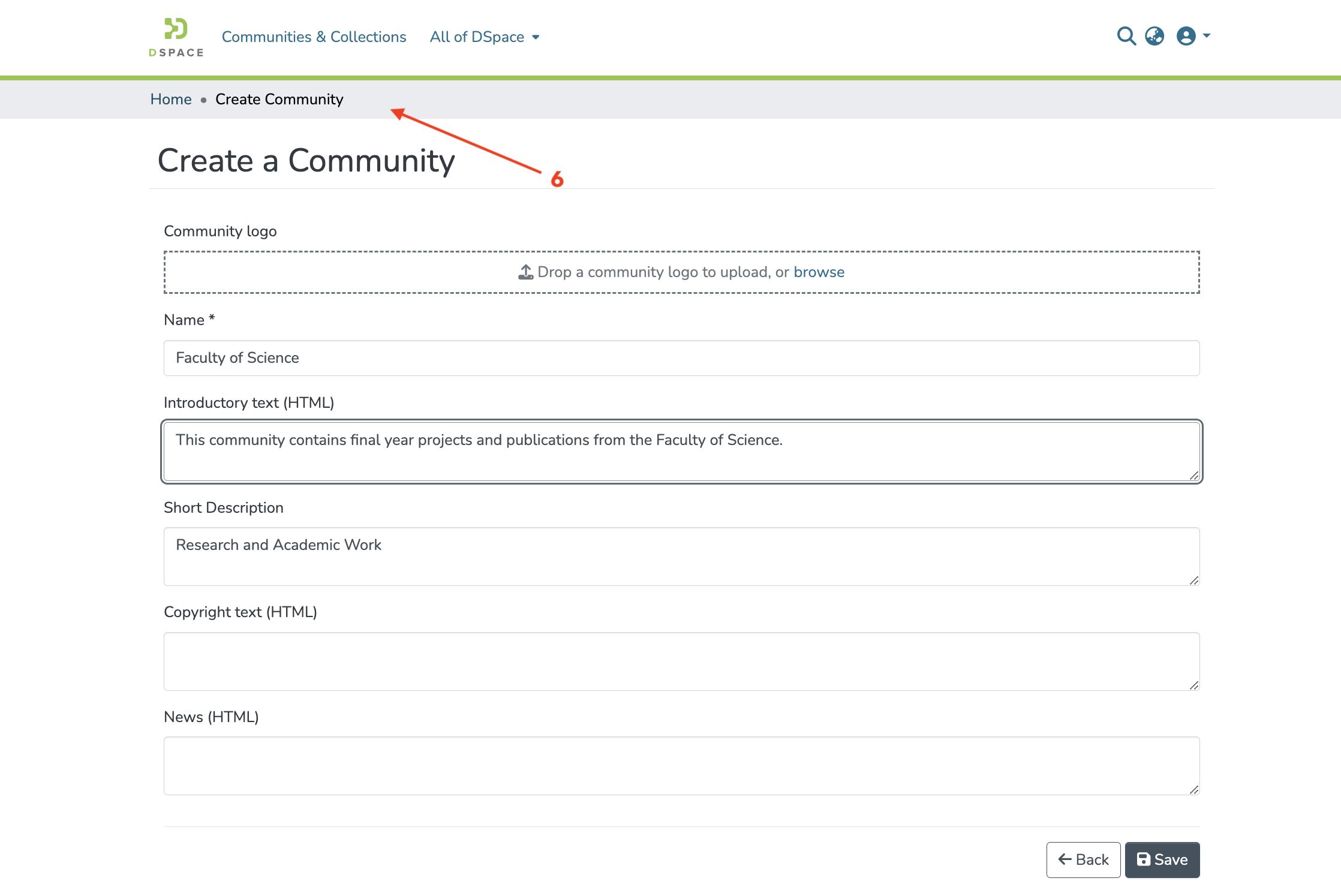
Task: Click the Copyright text textarea
Action: 681,662
